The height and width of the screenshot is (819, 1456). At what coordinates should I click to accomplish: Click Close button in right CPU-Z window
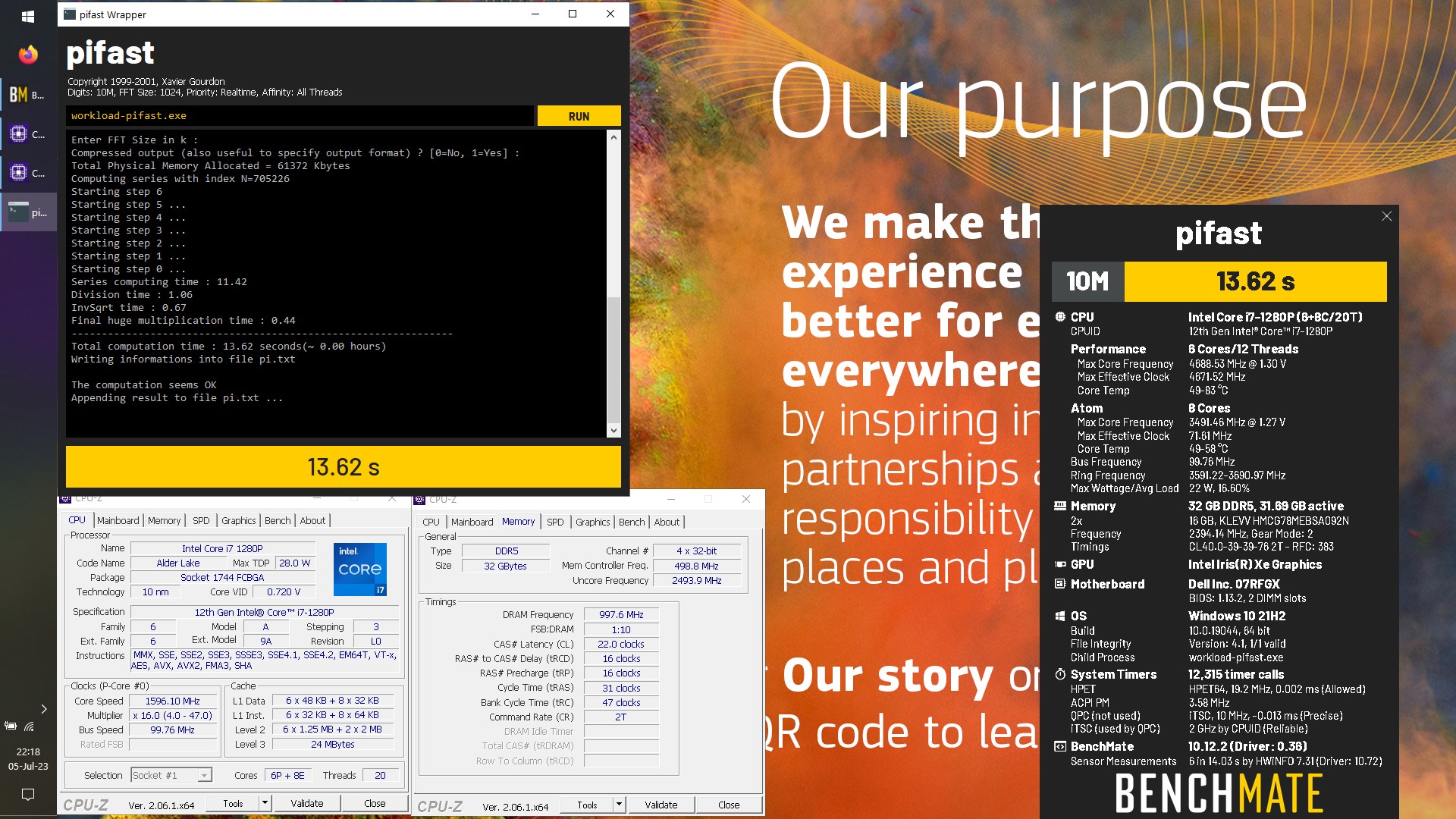pos(729,805)
